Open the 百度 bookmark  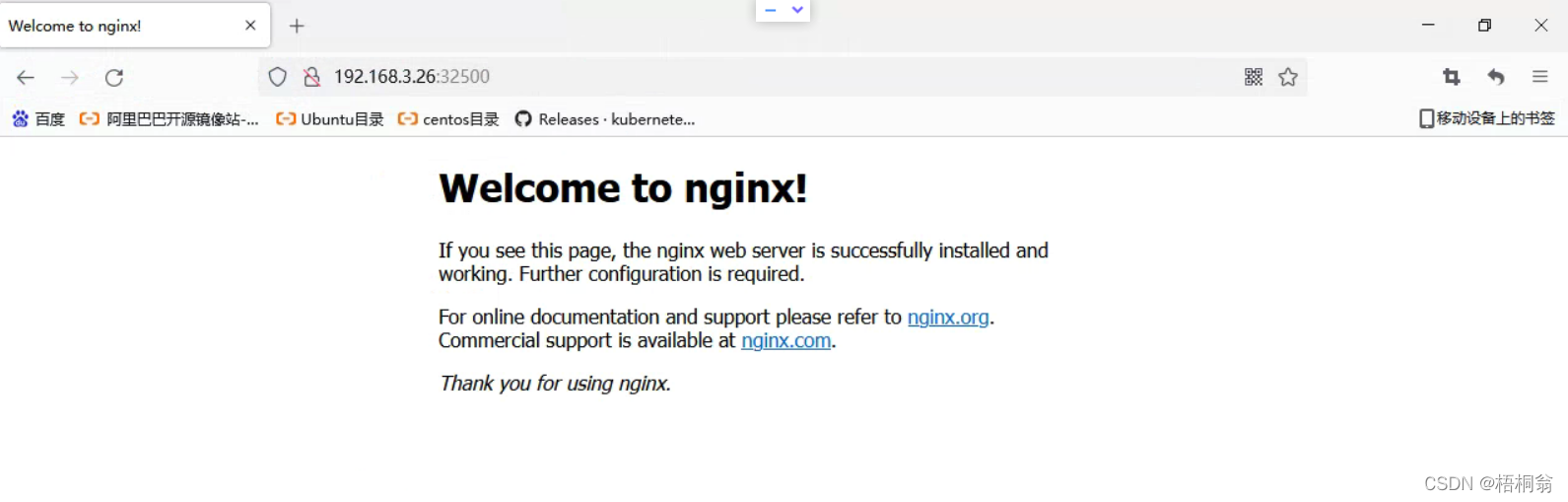pos(38,119)
